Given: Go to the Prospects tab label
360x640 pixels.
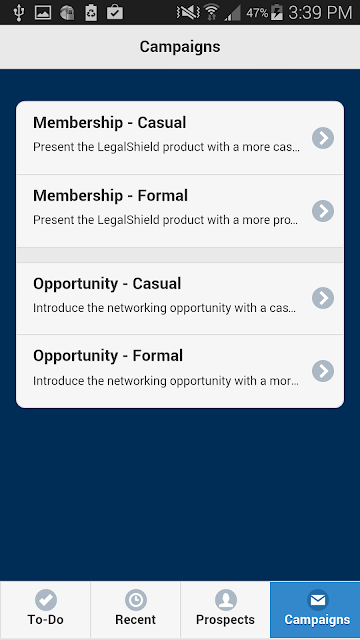Looking at the screenshot, I should pos(225,620).
